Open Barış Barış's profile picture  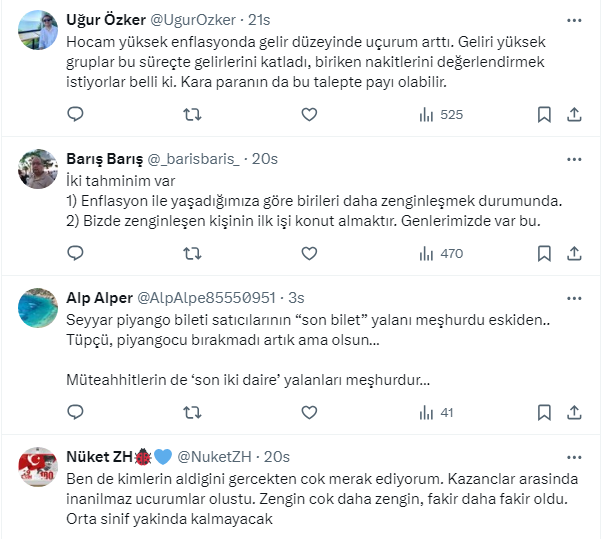coord(38,171)
